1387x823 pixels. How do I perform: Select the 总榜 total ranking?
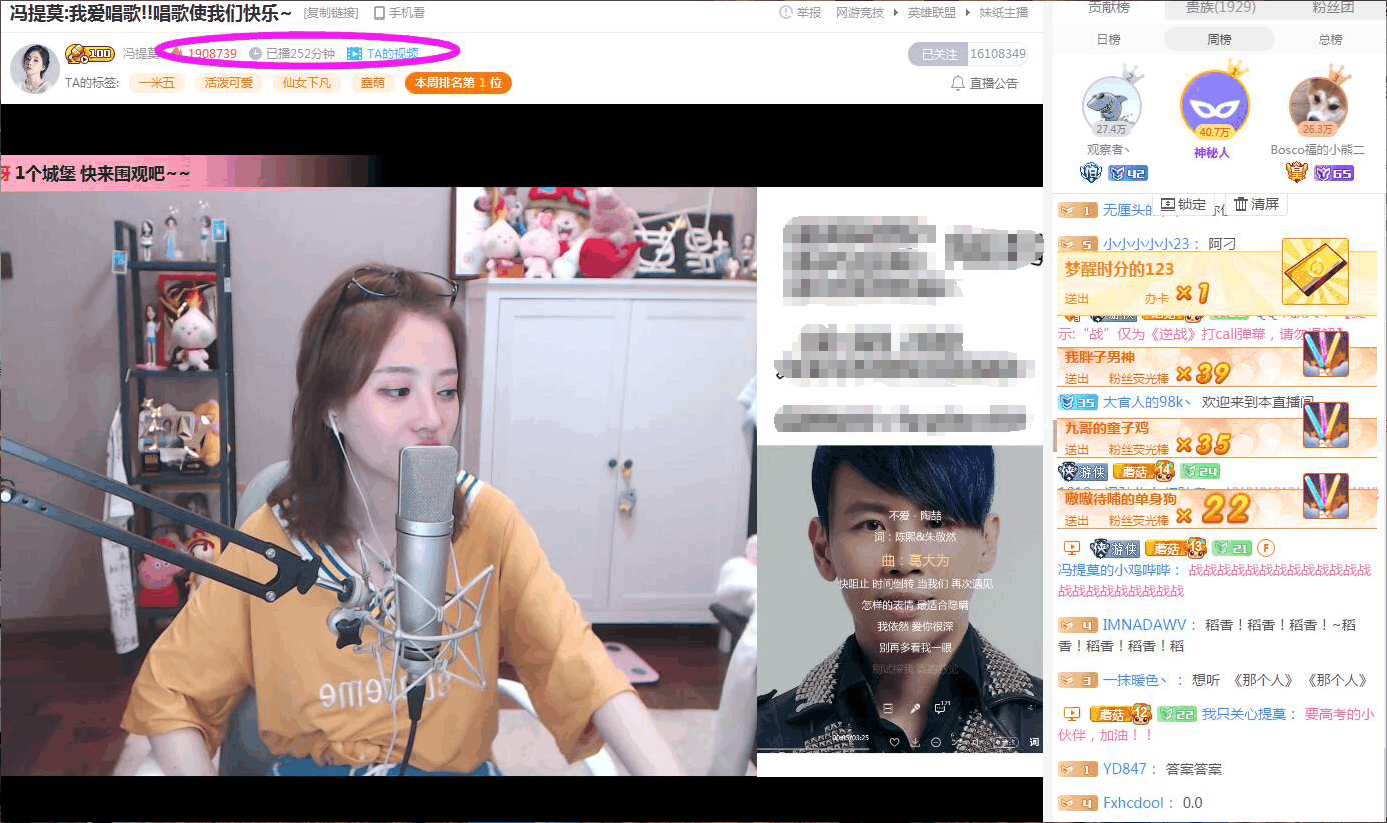tap(1330, 40)
